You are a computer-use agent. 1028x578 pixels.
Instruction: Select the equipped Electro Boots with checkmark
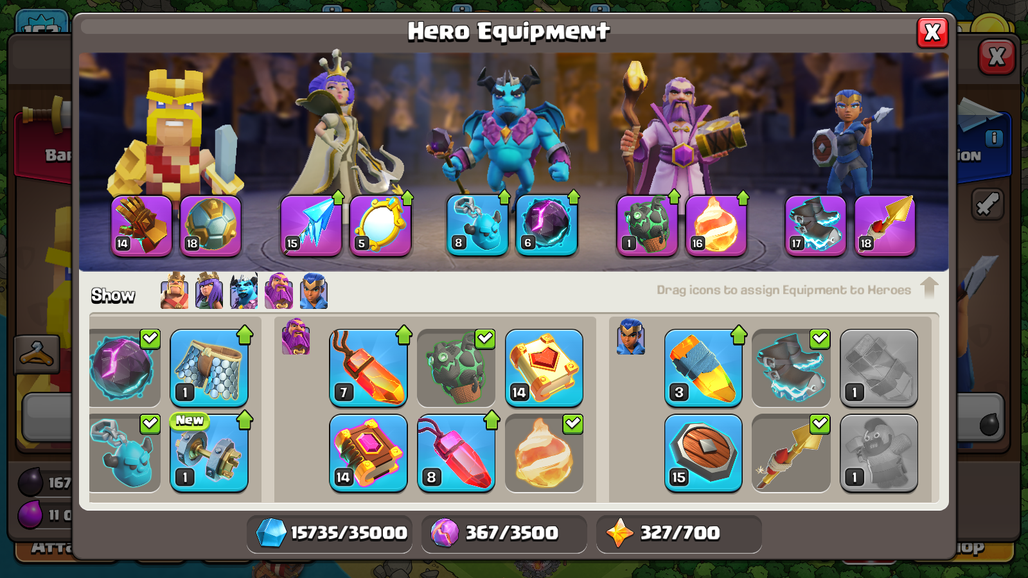tap(791, 368)
